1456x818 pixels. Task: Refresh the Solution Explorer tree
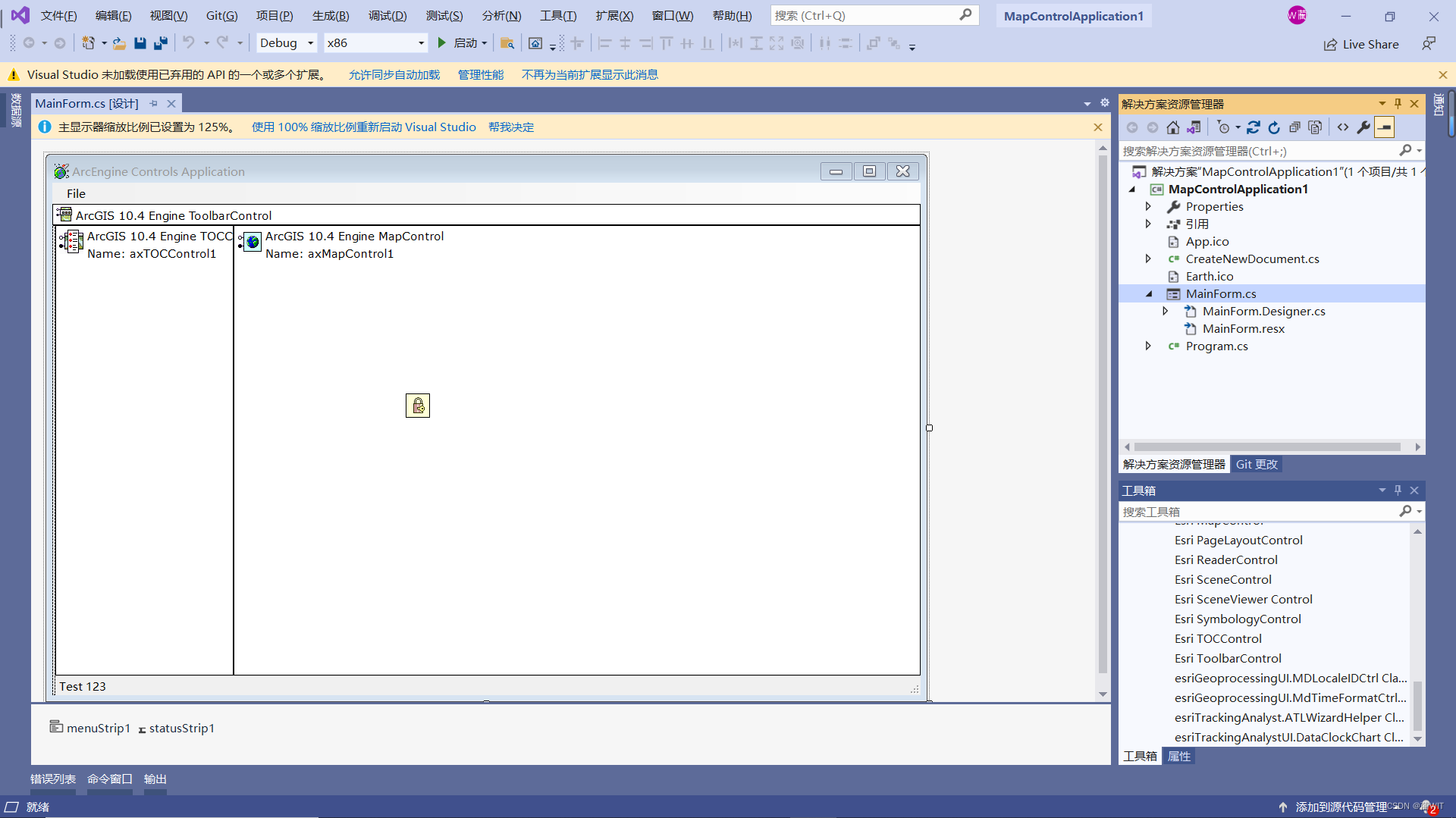click(x=1274, y=127)
